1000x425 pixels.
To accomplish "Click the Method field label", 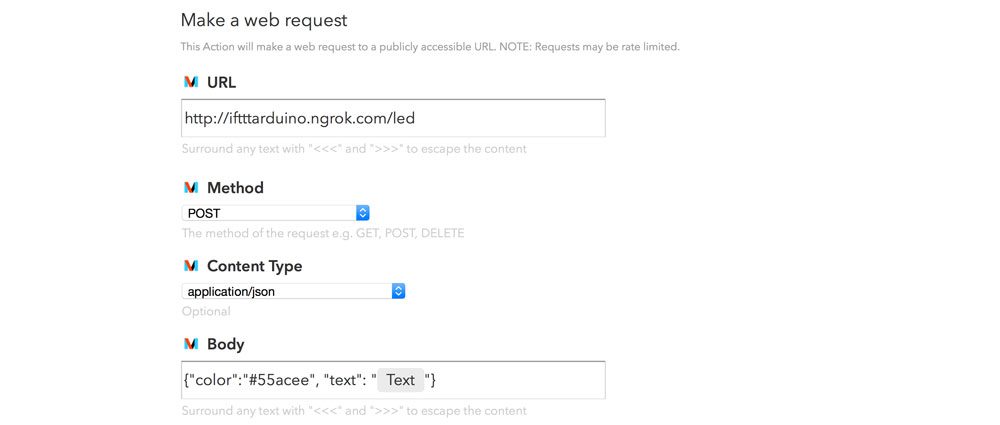I will pyautogui.click(x=235, y=188).
